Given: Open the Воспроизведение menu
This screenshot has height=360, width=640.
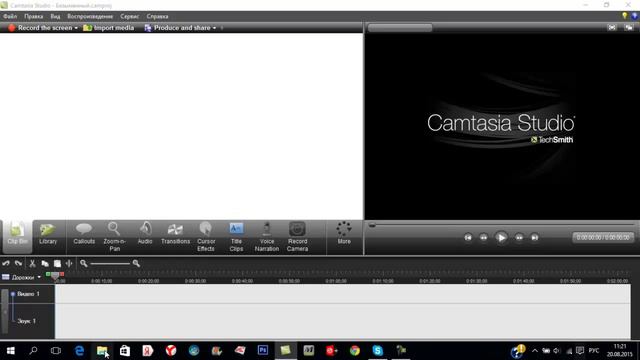Looking at the screenshot, I should 90,16.
